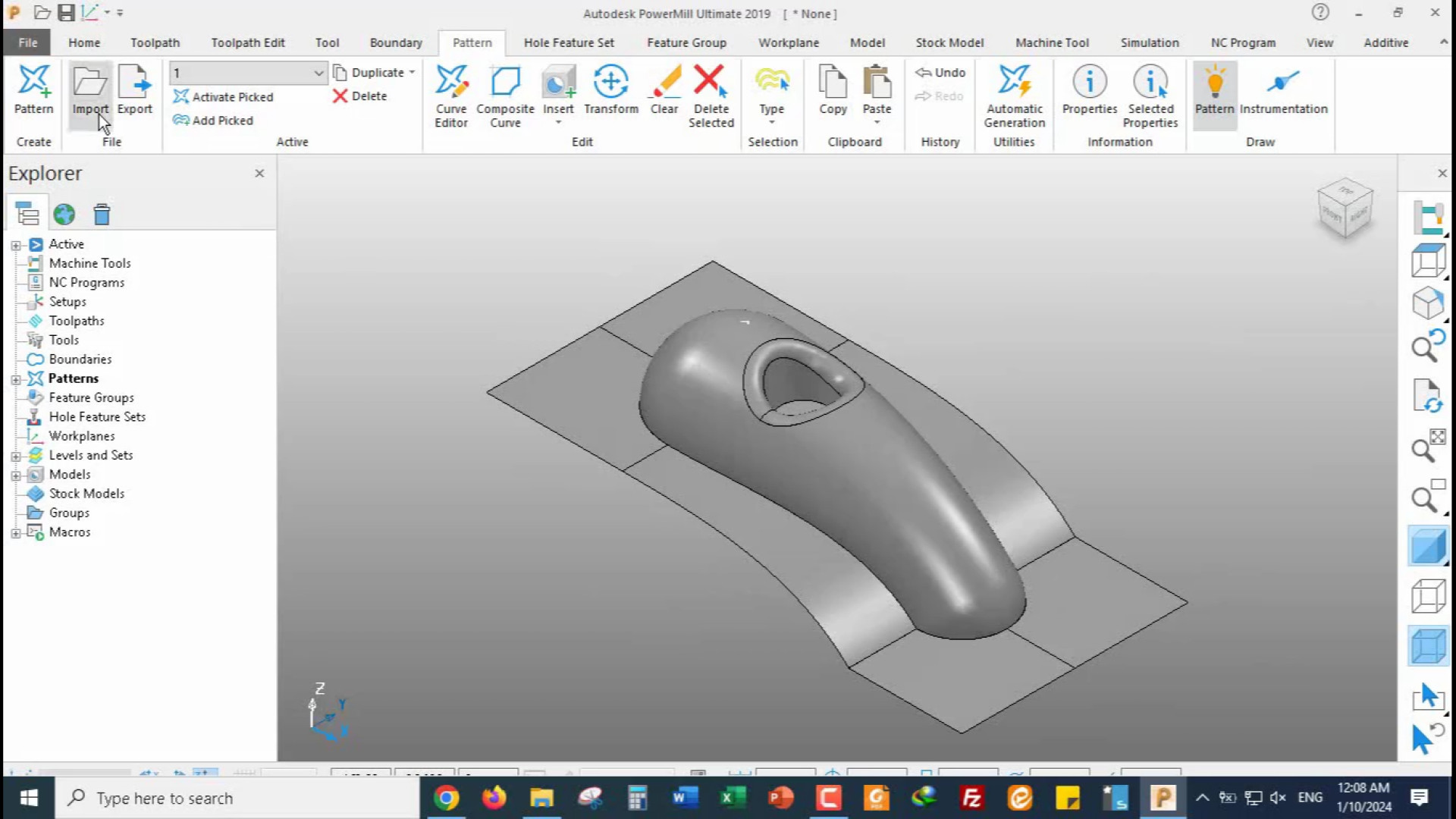Click the zoom to box magnifier icon
Image resolution: width=1456 pixels, height=819 pixels.
pos(1429,497)
